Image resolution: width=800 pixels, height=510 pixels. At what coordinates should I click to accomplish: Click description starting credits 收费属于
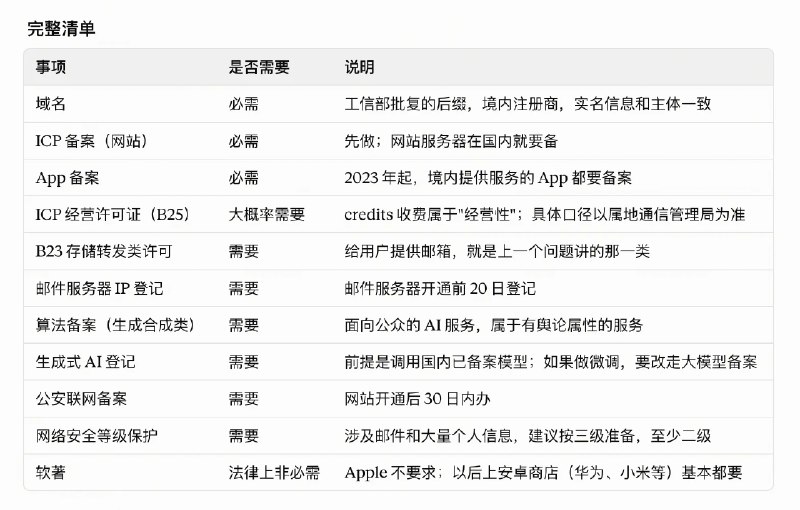click(x=545, y=215)
